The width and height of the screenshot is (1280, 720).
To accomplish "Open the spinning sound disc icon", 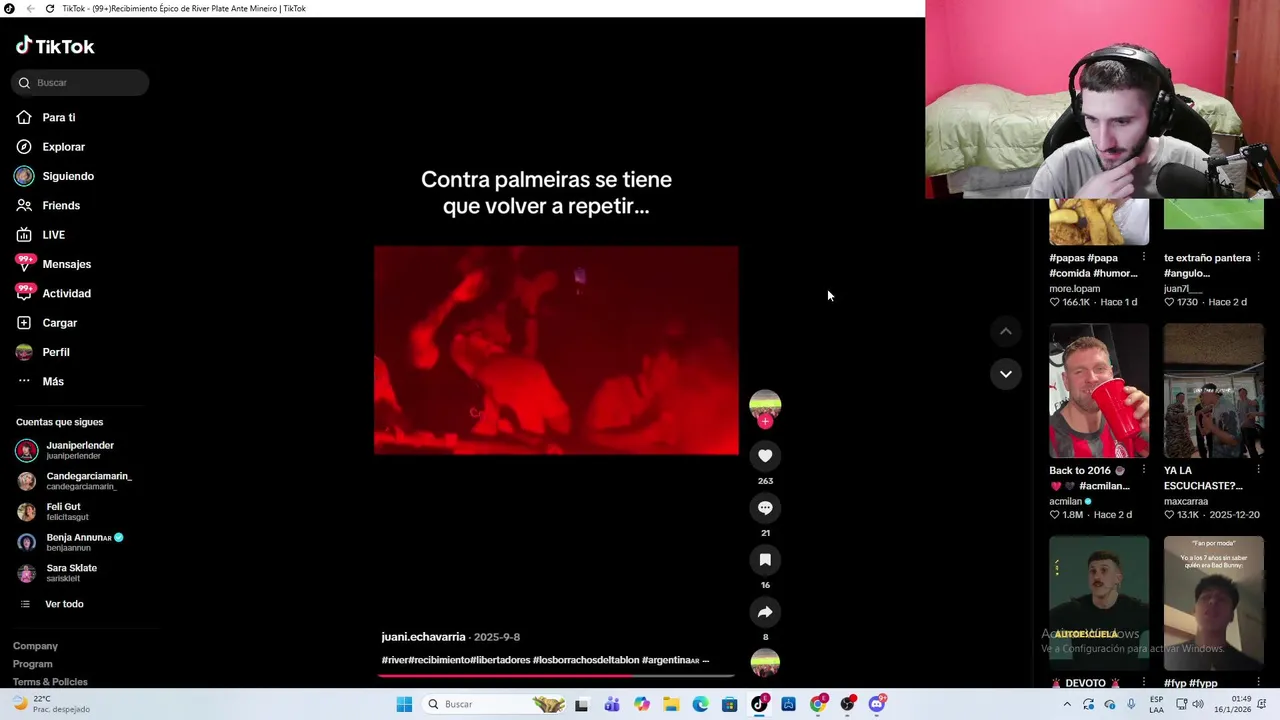I will tap(765, 663).
